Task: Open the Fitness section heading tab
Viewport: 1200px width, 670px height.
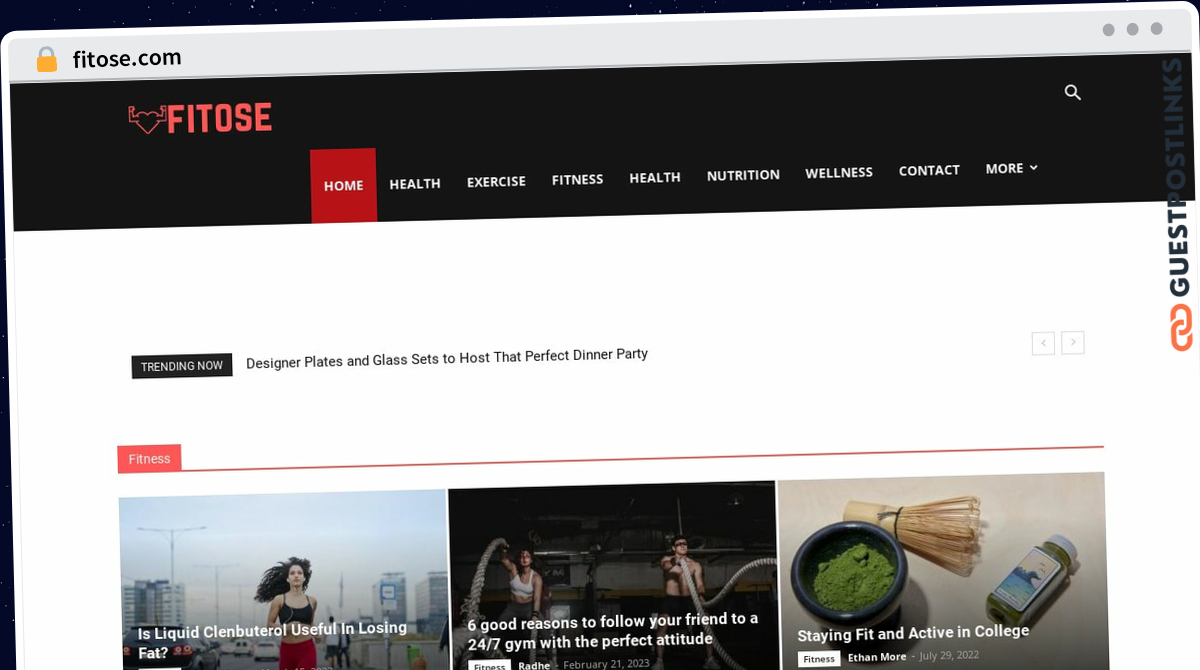Action: pyautogui.click(x=149, y=458)
